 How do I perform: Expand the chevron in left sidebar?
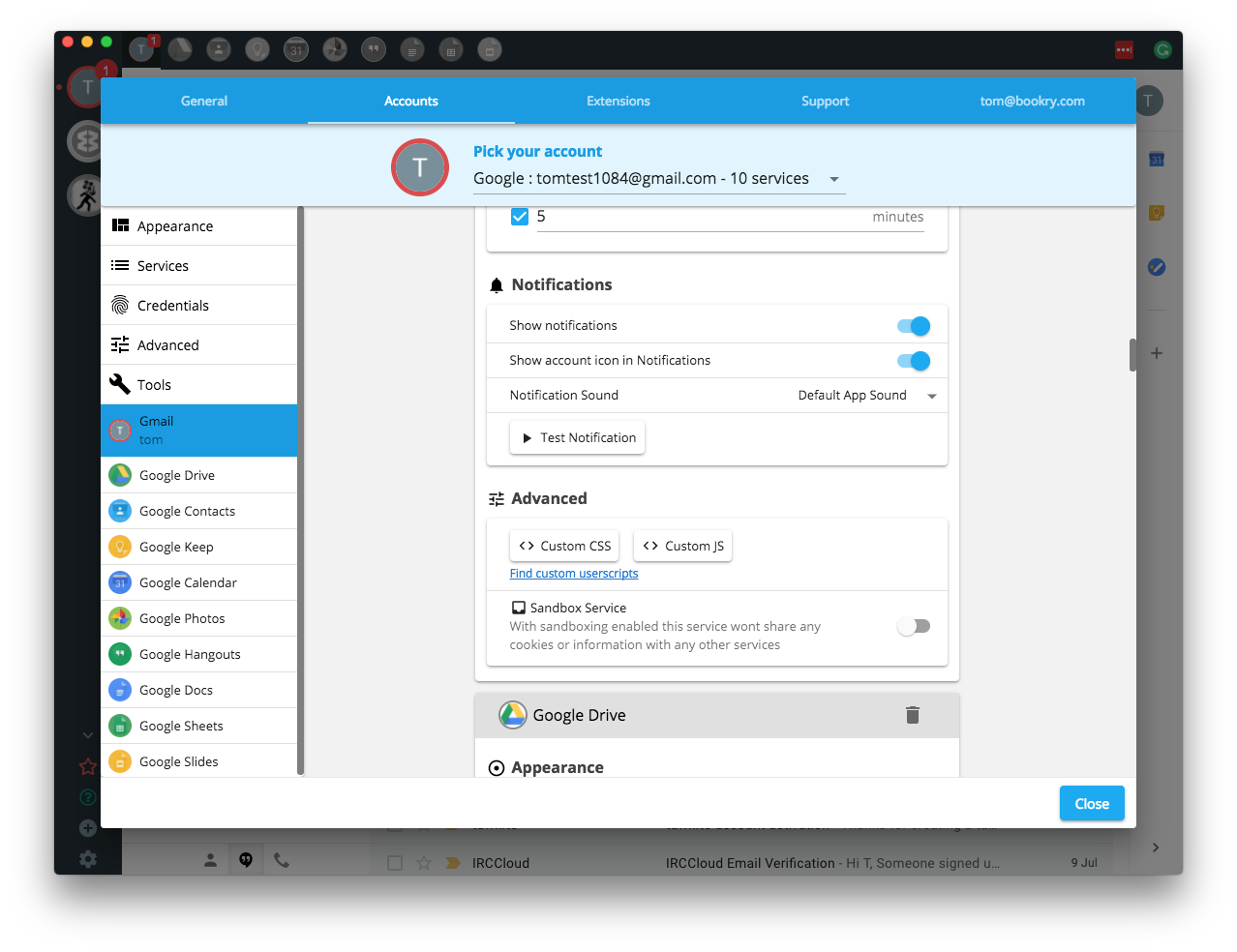[x=87, y=735]
